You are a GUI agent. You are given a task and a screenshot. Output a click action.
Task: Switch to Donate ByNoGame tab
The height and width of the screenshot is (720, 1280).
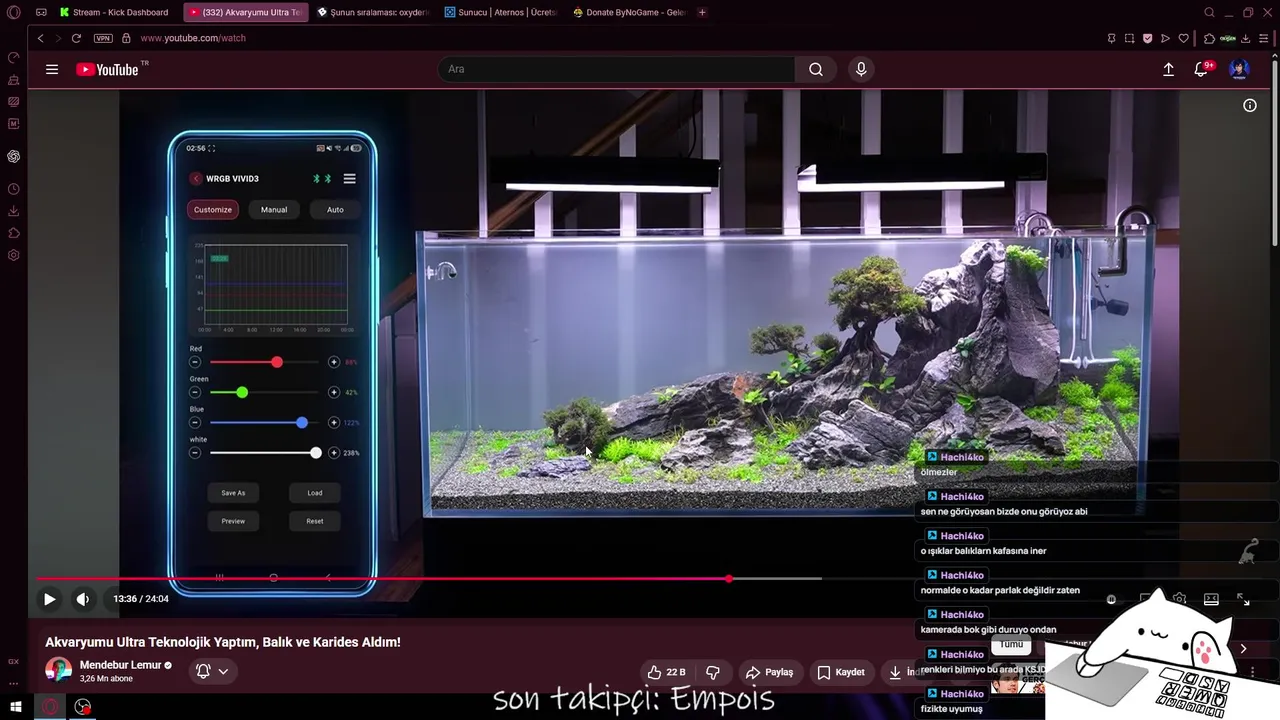point(629,12)
